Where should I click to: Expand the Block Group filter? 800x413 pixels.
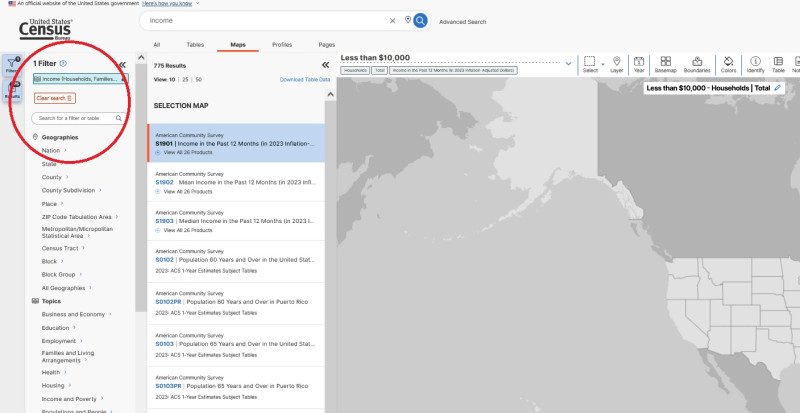(x=81, y=274)
